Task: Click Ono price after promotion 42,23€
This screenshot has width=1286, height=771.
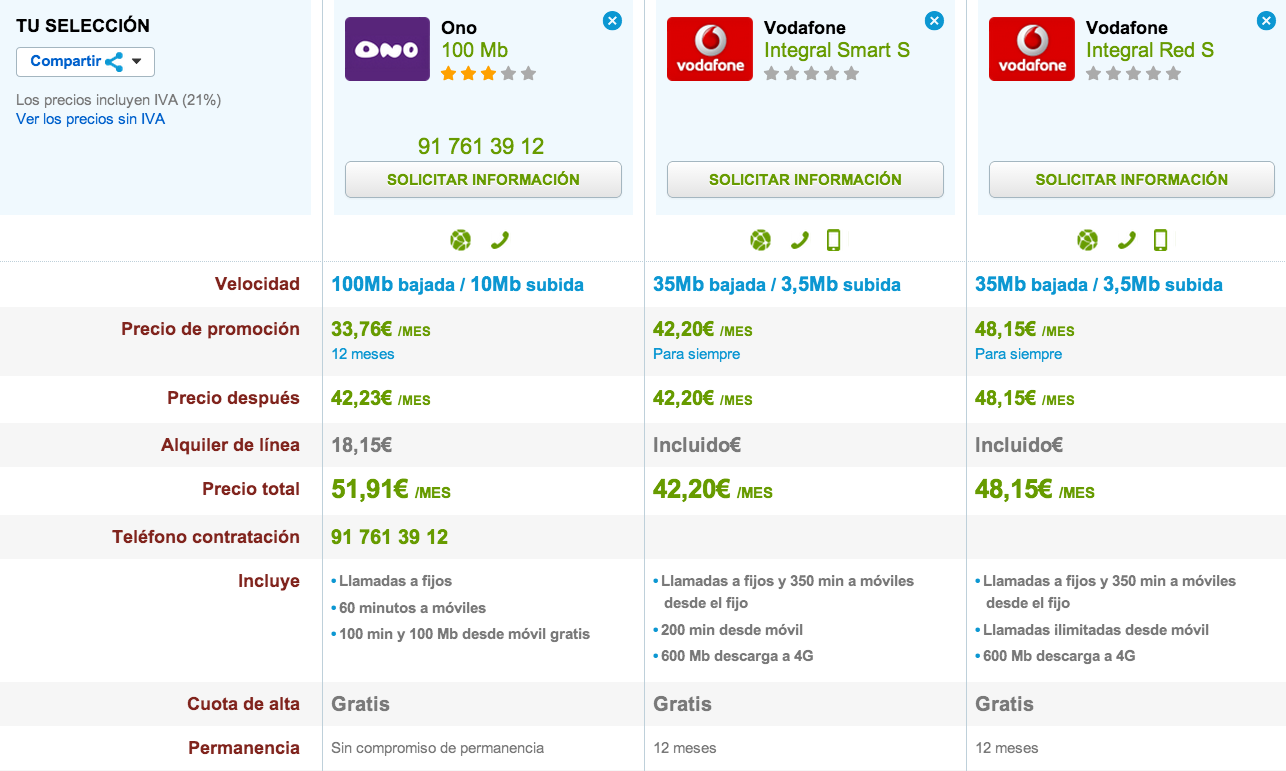Action: [380, 398]
